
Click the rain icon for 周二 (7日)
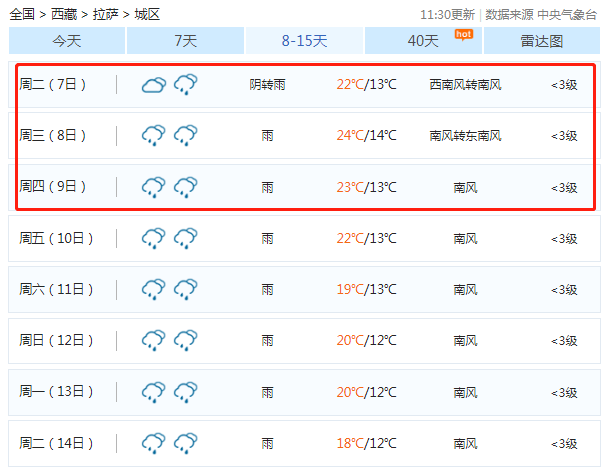pos(186,85)
